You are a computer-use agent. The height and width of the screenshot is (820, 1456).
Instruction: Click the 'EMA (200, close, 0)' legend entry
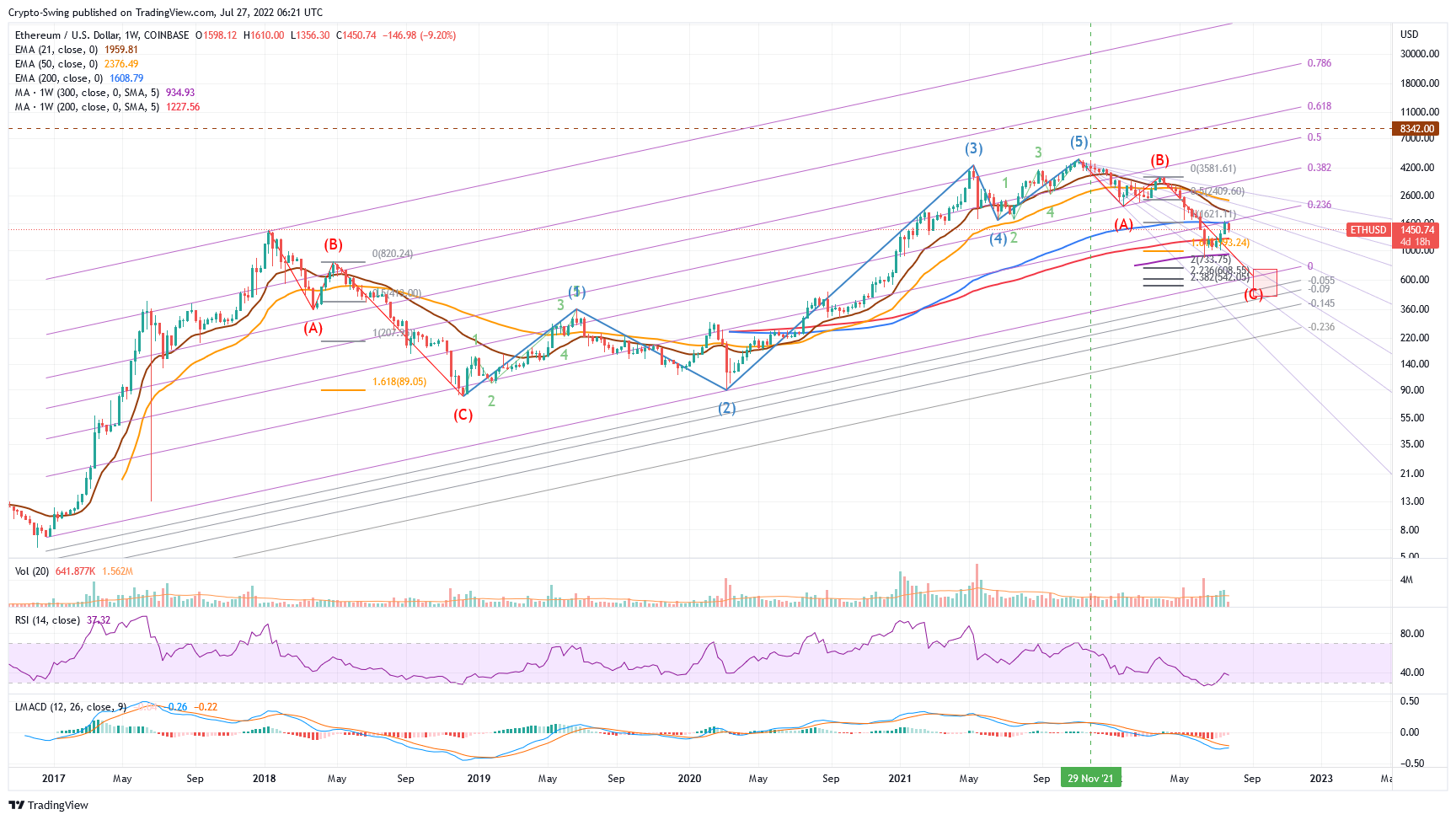[59, 78]
